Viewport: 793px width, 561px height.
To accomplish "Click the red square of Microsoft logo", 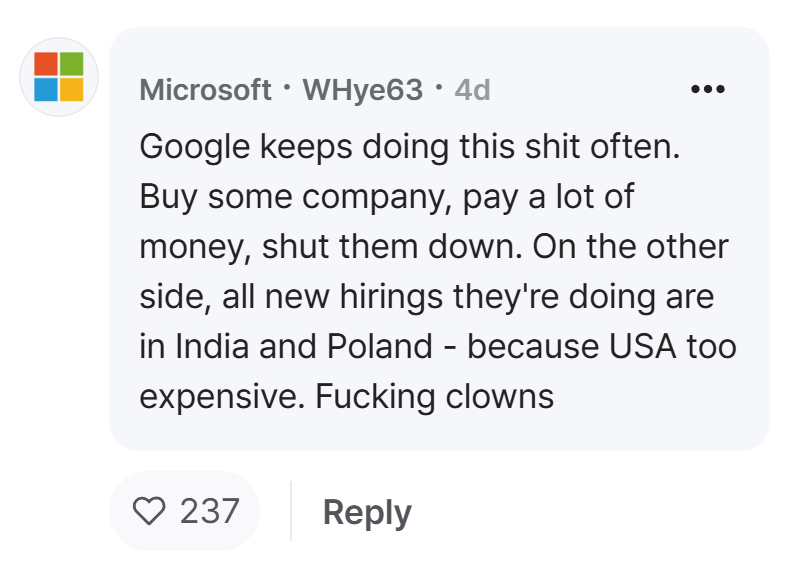I will click(x=46, y=64).
